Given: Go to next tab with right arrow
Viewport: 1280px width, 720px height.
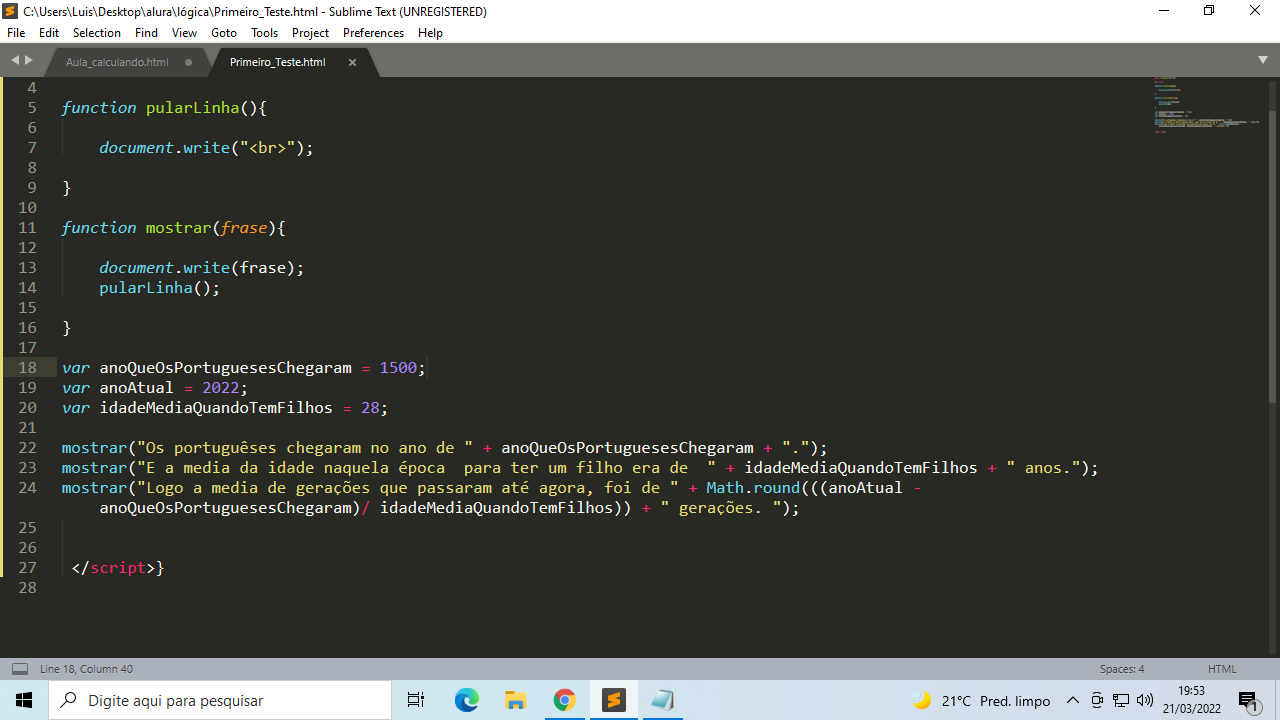Looking at the screenshot, I should [28, 60].
